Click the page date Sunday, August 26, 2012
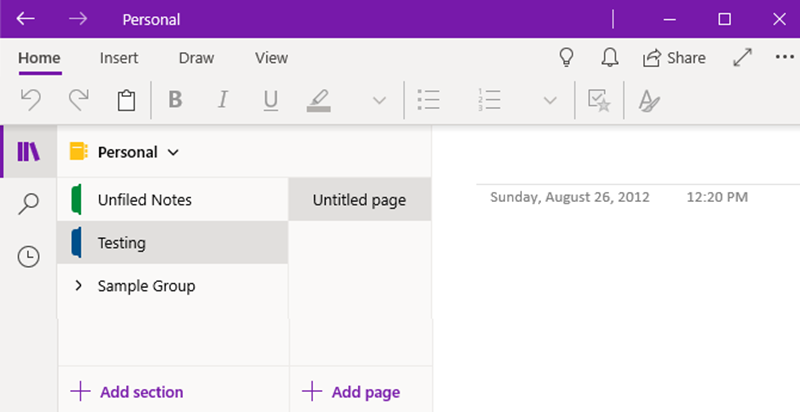This screenshot has height=412, width=800. pyautogui.click(x=570, y=197)
